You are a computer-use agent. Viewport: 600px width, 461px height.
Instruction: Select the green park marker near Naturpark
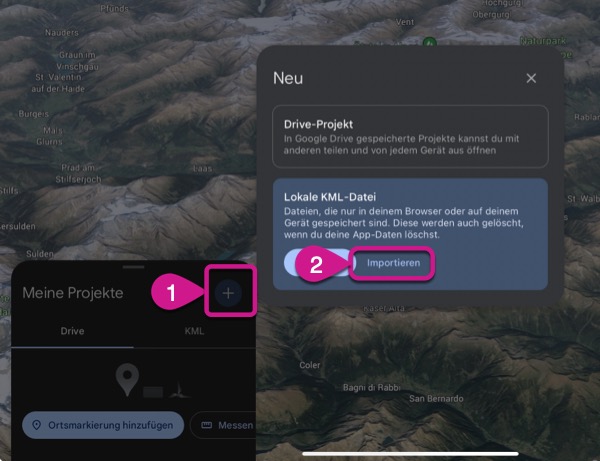click(x=430, y=41)
